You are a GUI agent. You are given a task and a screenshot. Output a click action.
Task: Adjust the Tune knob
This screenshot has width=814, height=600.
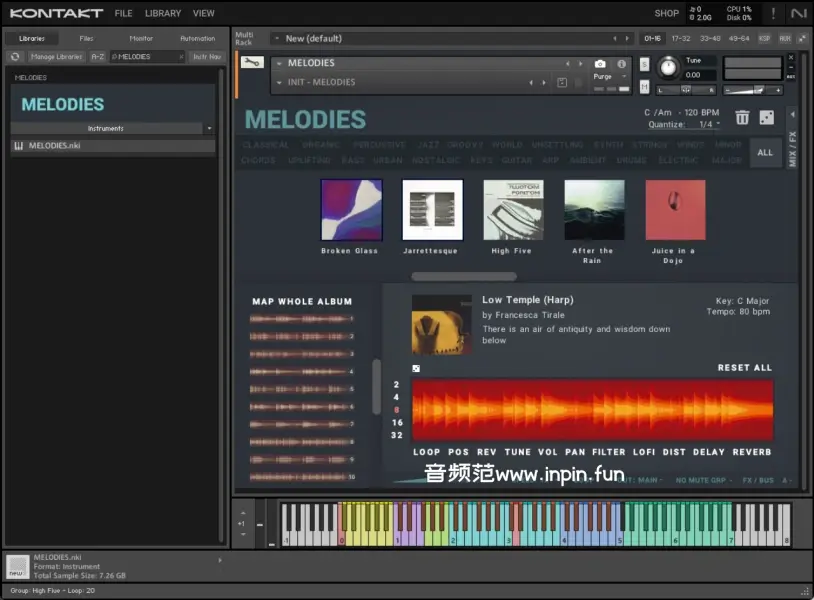pos(668,68)
